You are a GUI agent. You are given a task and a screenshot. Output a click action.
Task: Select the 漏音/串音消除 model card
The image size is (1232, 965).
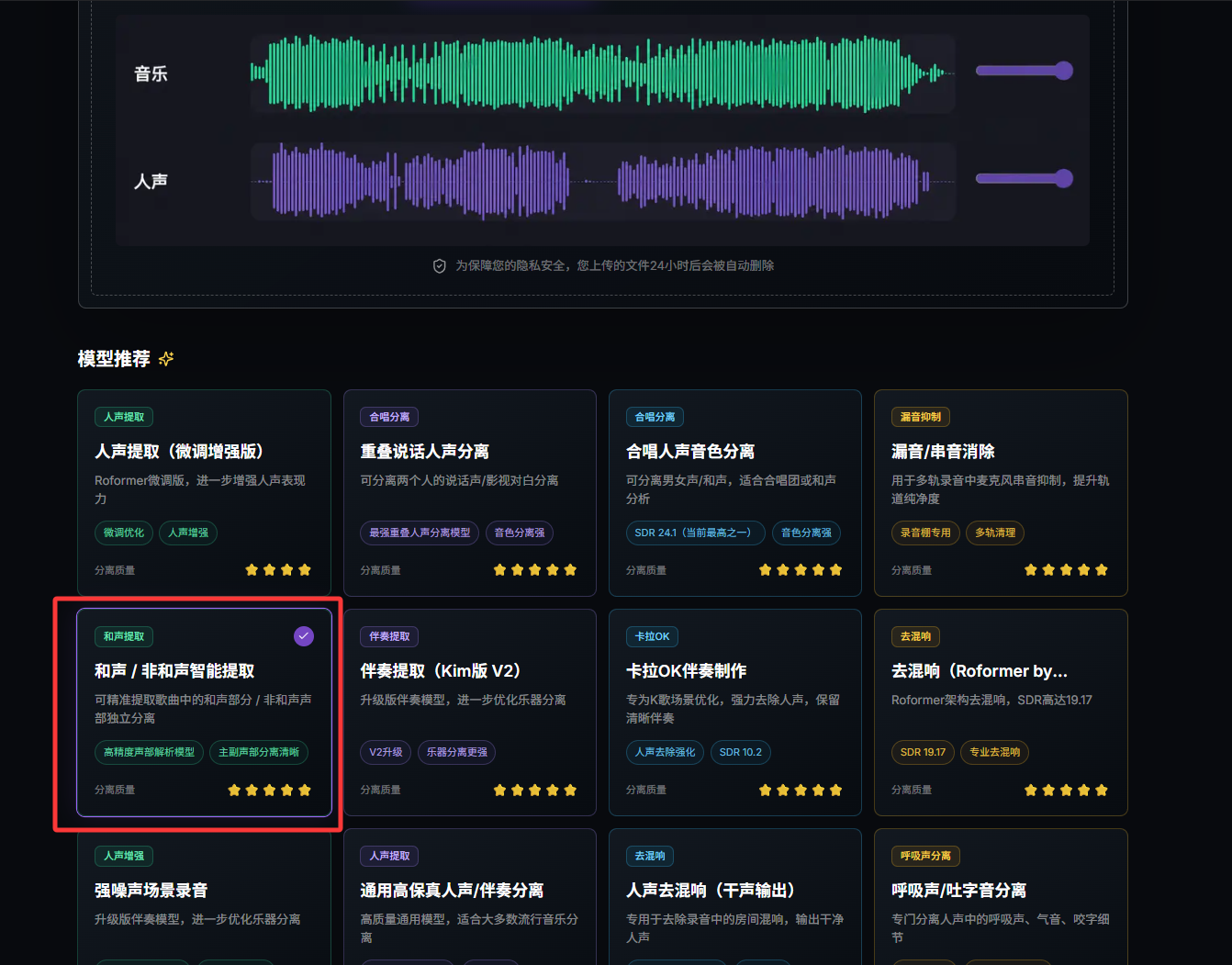pos(1001,493)
